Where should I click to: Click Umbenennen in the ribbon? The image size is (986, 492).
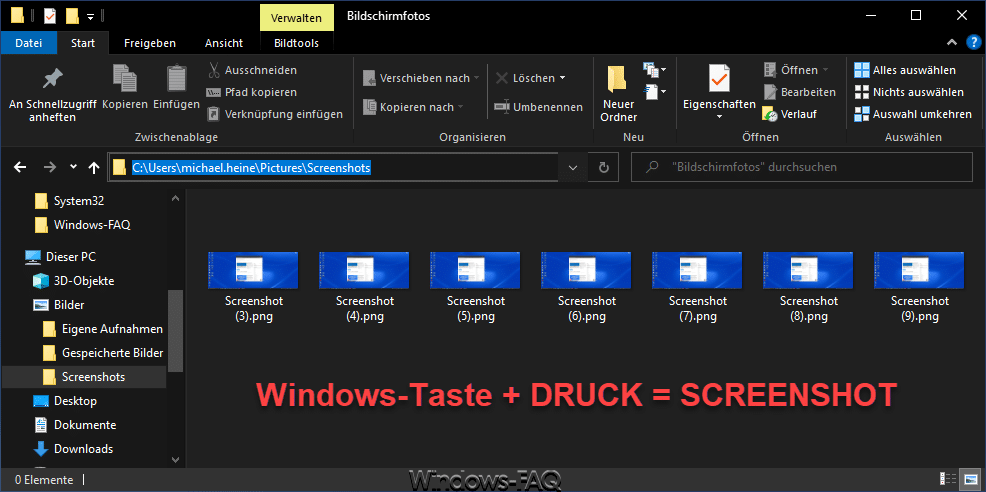coord(538,107)
